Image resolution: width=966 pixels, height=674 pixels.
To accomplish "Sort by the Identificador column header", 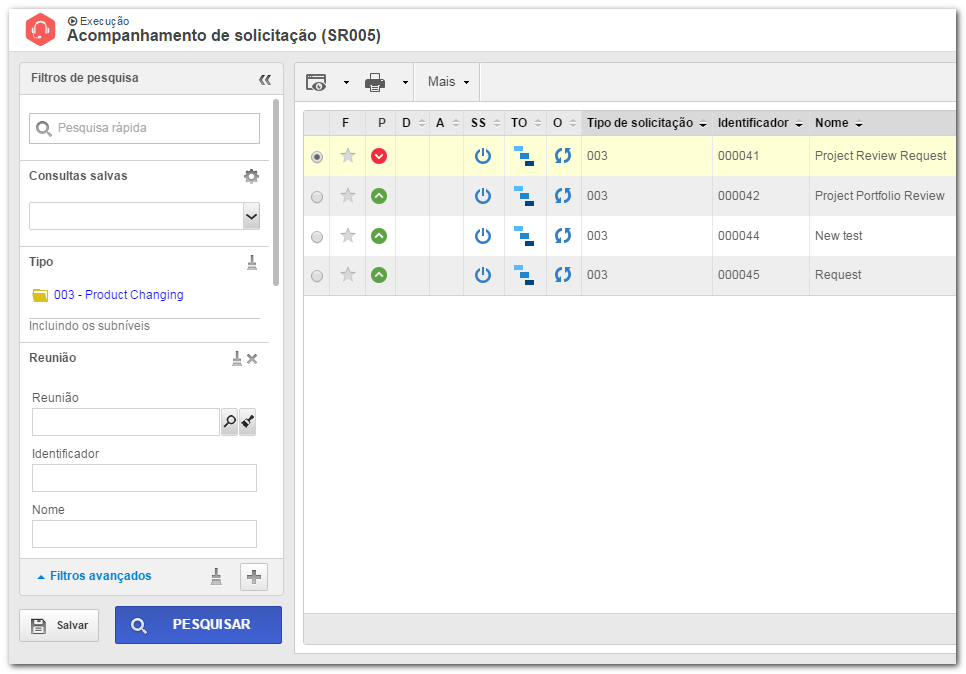I will click(x=760, y=123).
